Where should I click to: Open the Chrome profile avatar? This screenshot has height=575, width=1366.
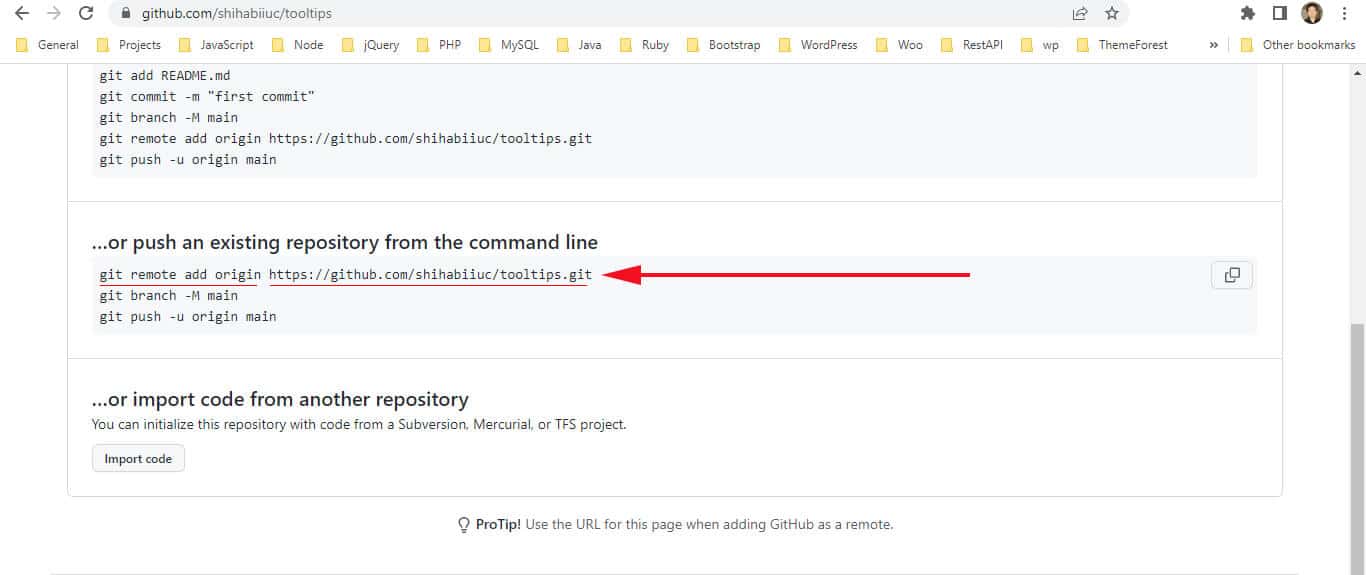pyautogui.click(x=1312, y=14)
